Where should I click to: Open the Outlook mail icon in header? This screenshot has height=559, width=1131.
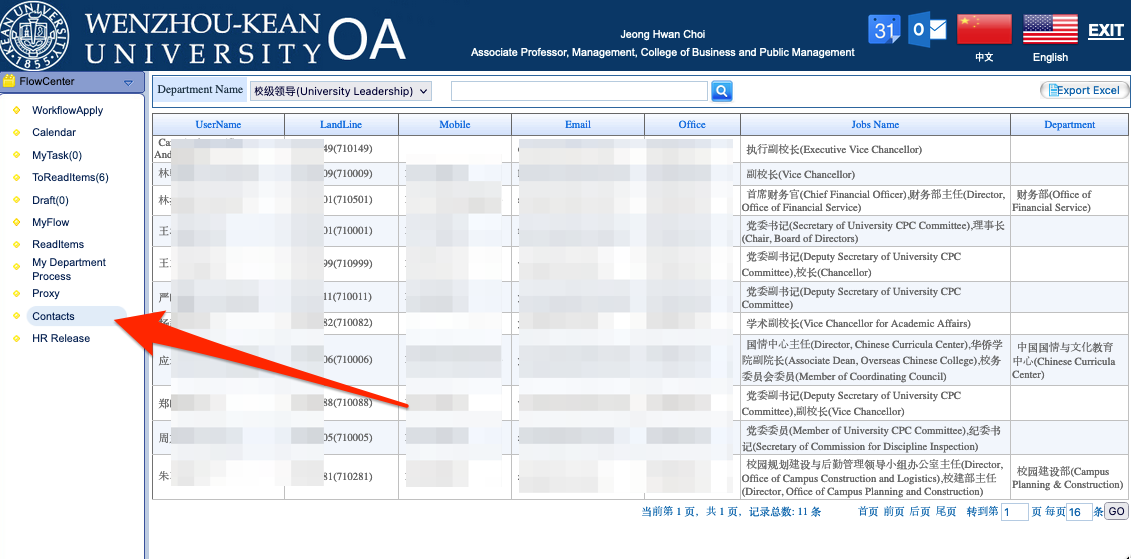point(928,30)
